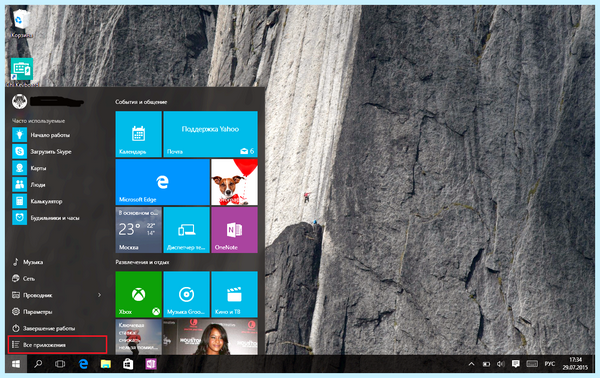Image resolution: width=600 pixels, height=378 pixels.
Task: Open 'Карты' Maps app
Action: coord(57,168)
